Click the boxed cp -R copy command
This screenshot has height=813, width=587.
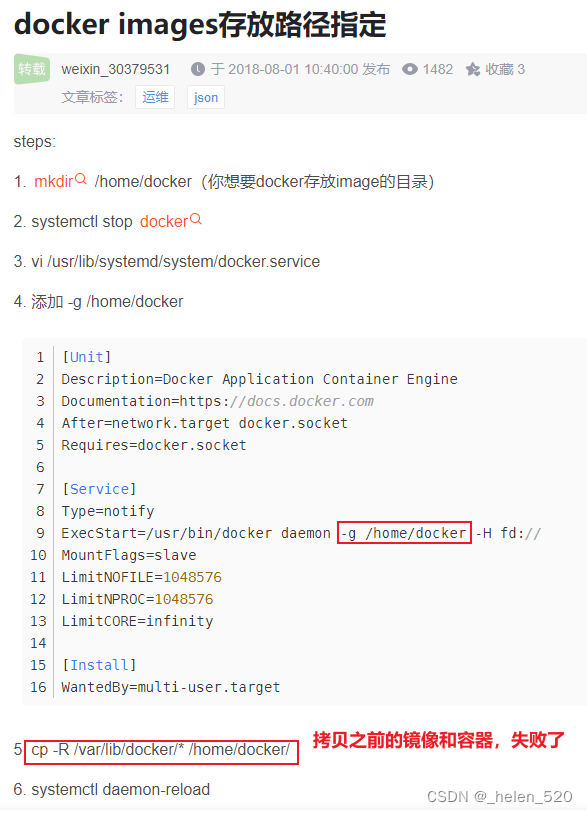160,751
